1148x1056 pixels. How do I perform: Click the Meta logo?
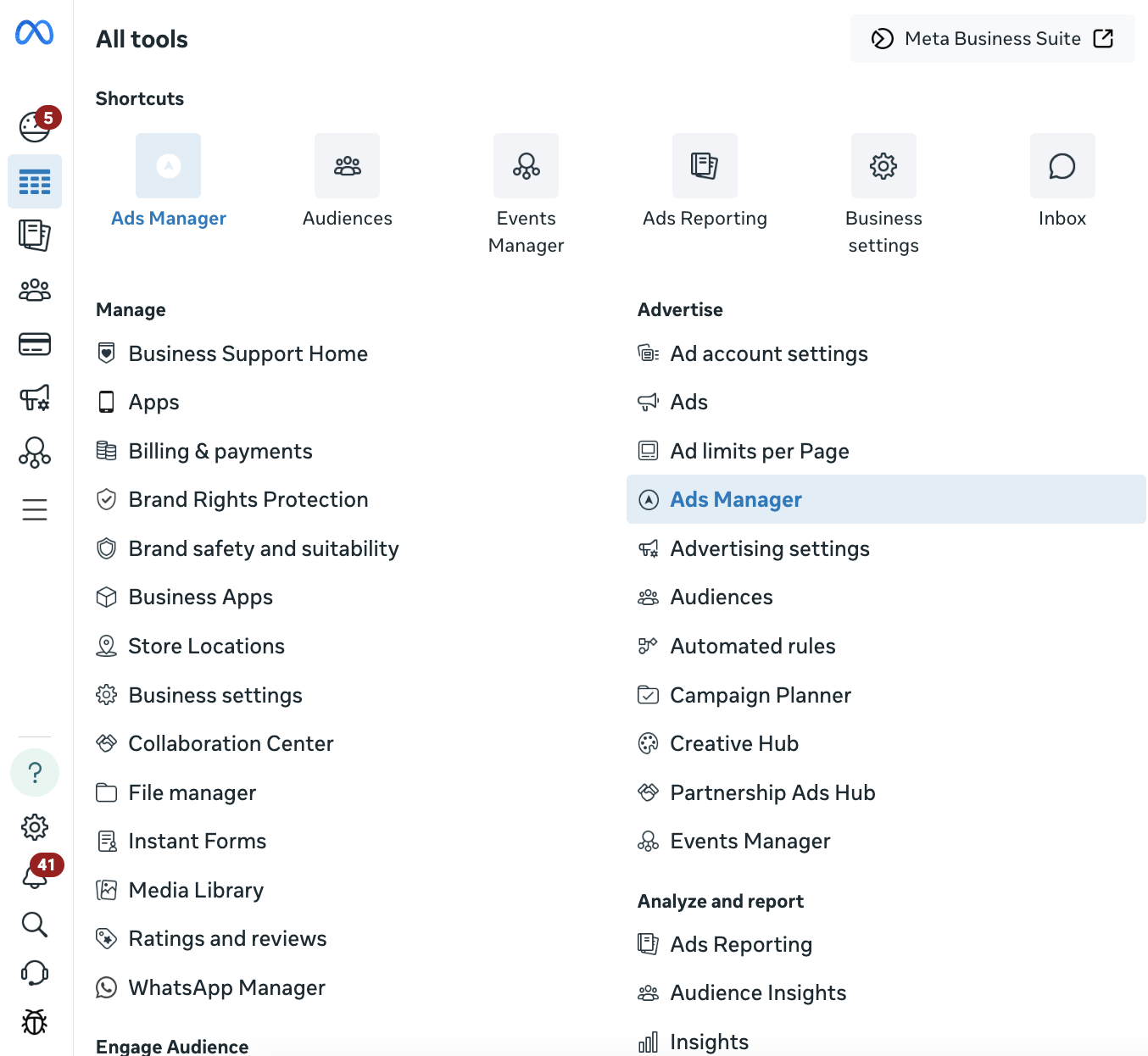pos(34,34)
